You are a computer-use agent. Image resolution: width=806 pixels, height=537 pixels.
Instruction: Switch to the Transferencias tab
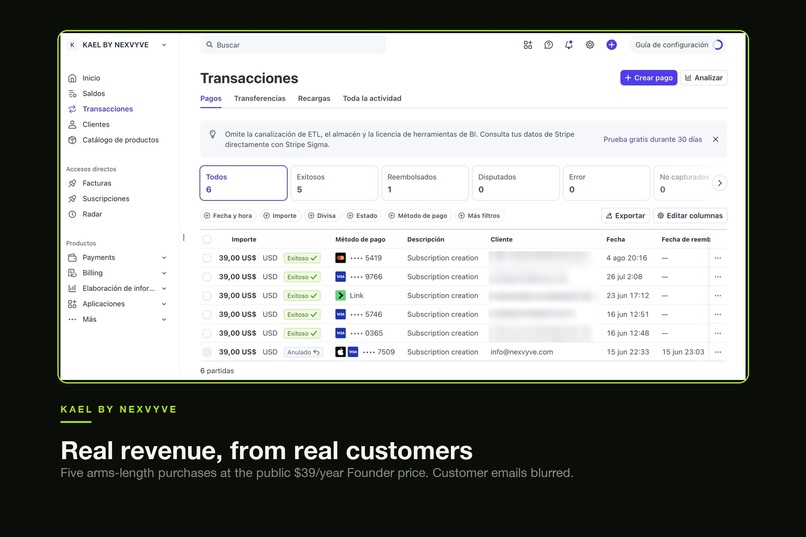coord(260,98)
